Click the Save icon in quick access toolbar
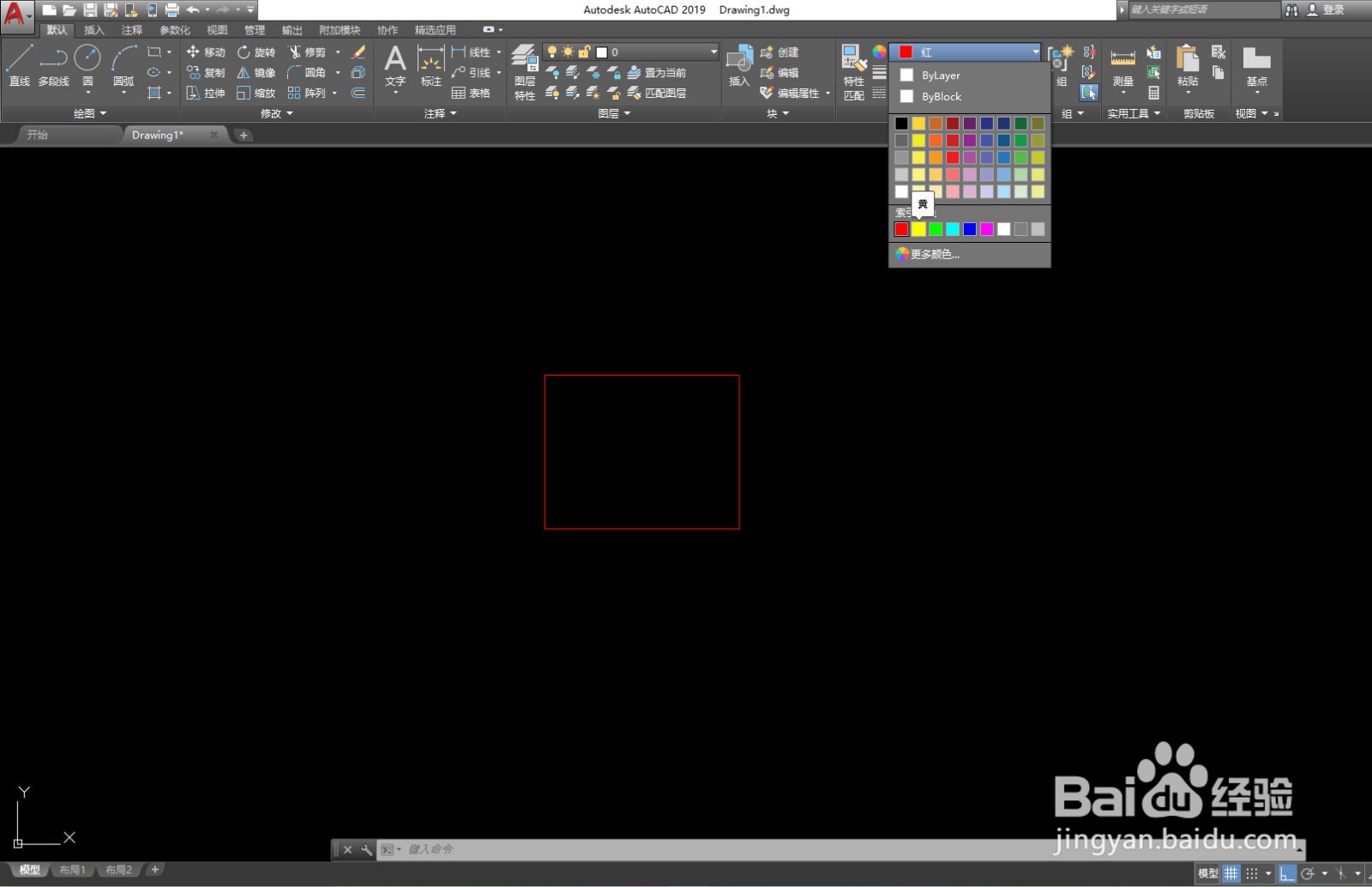The width and height of the screenshot is (1372, 887). point(90,10)
